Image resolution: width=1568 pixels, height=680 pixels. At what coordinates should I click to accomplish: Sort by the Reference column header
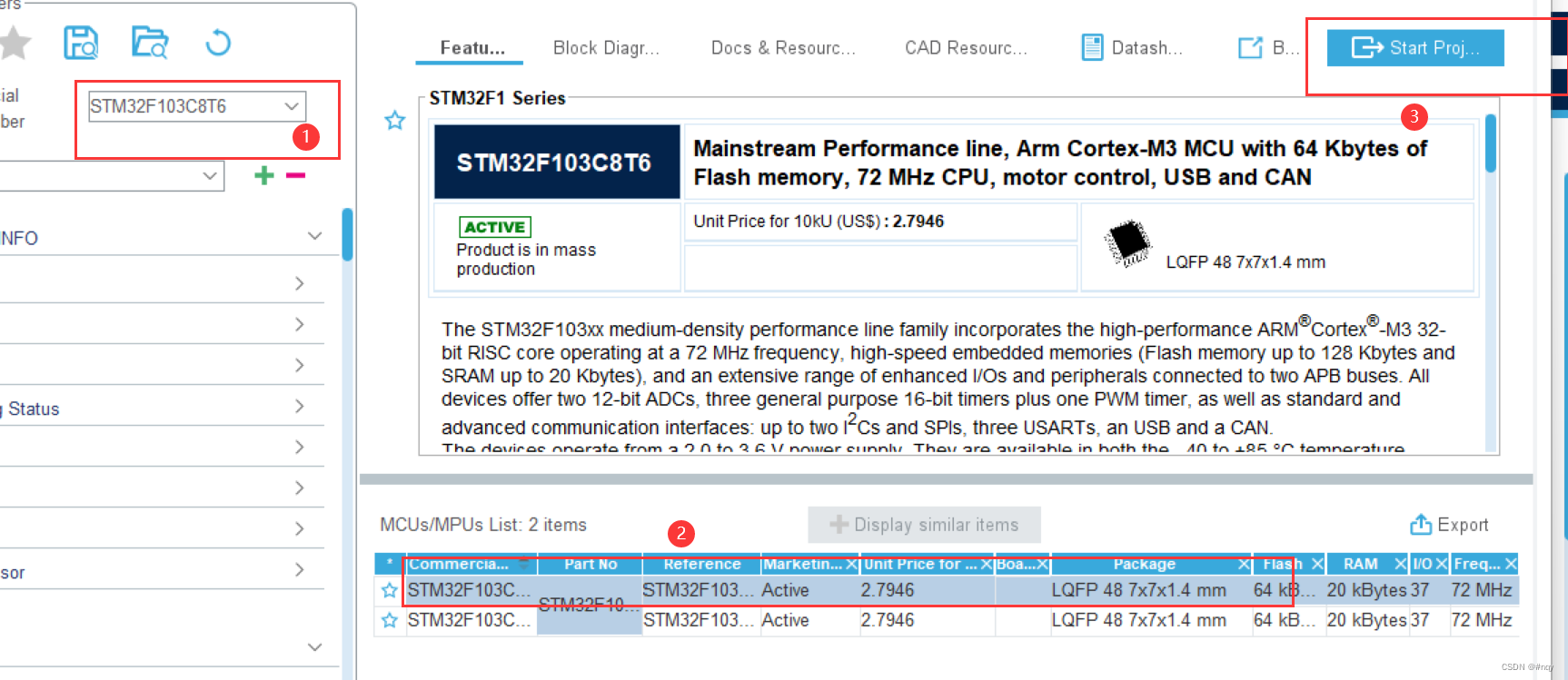click(701, 564)
